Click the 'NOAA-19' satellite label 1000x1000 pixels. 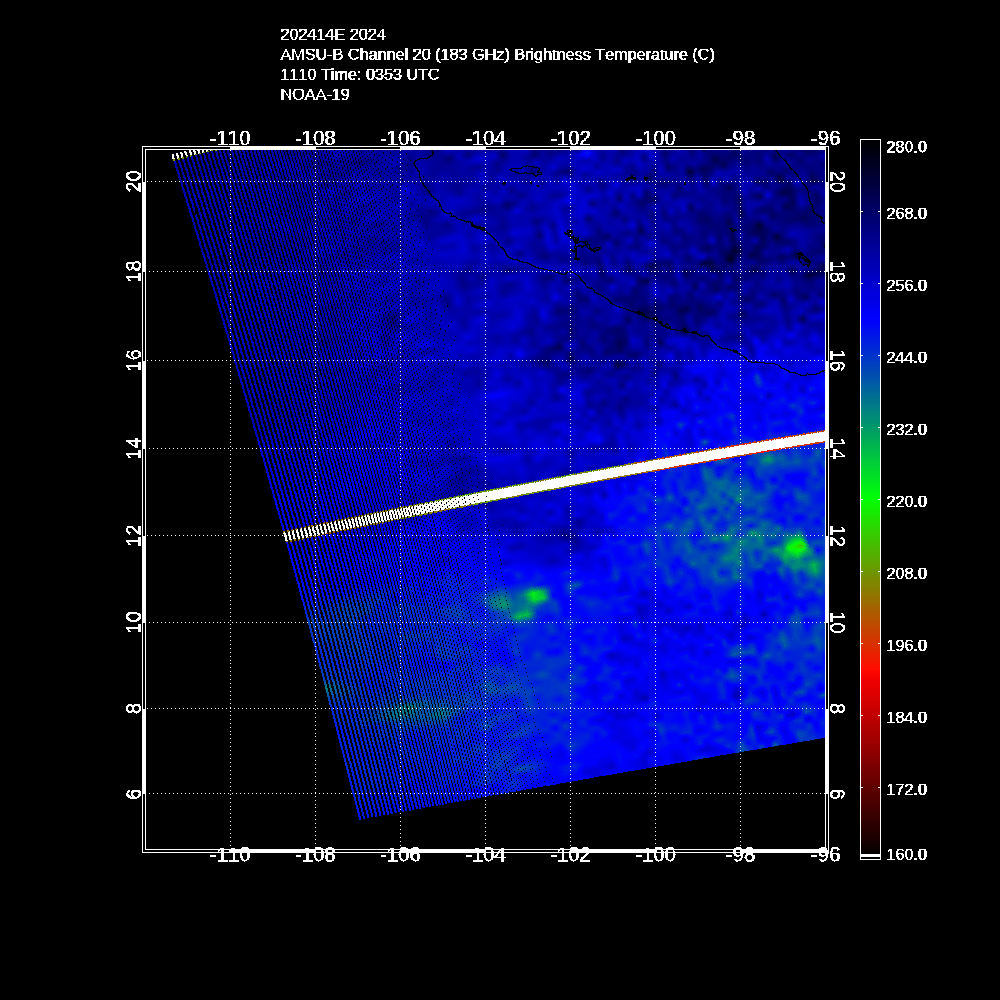pyautogui.click(x=315, y=94)
